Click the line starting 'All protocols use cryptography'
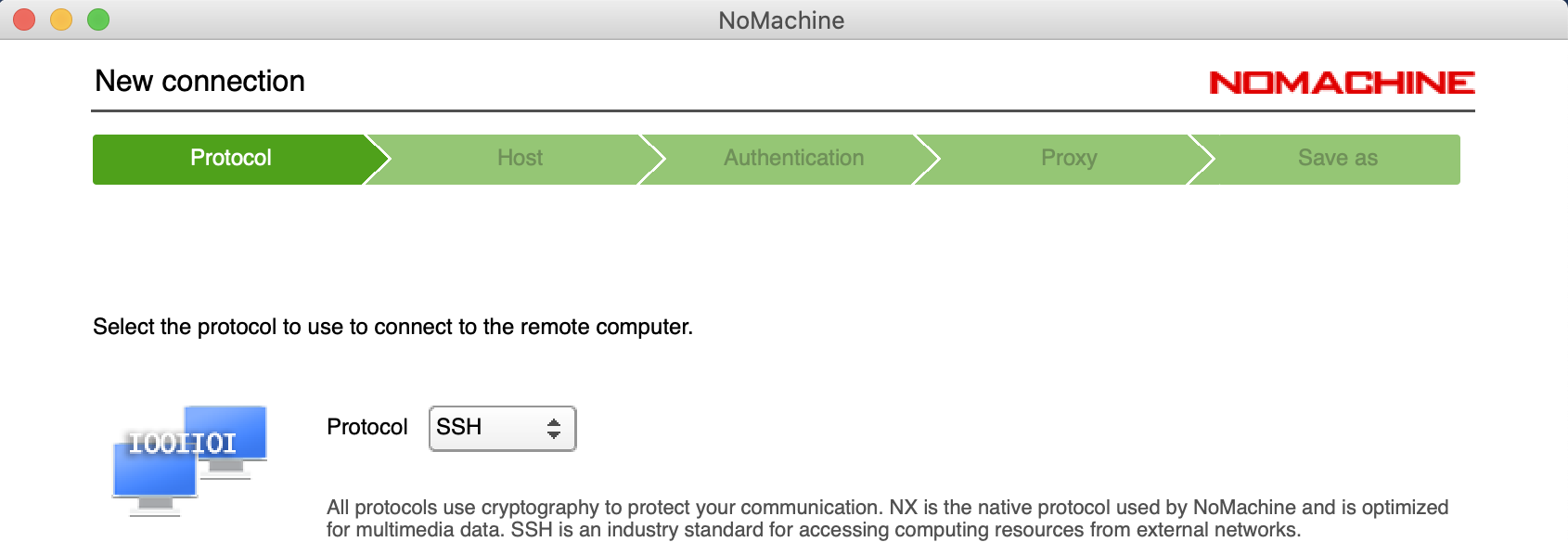 [x=886, y=508]
